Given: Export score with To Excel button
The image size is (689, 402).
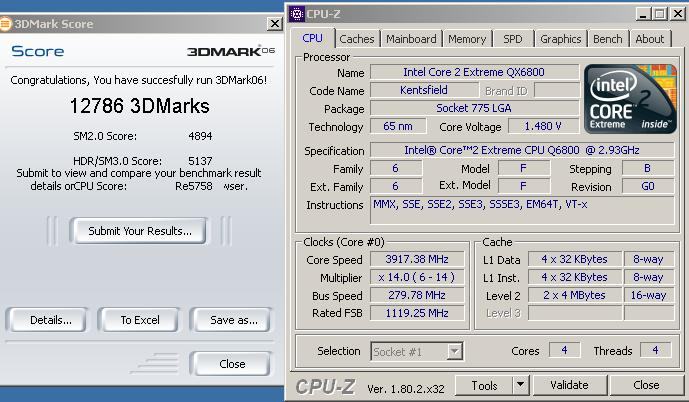Looking at the screenshot, I should [140, 320].
